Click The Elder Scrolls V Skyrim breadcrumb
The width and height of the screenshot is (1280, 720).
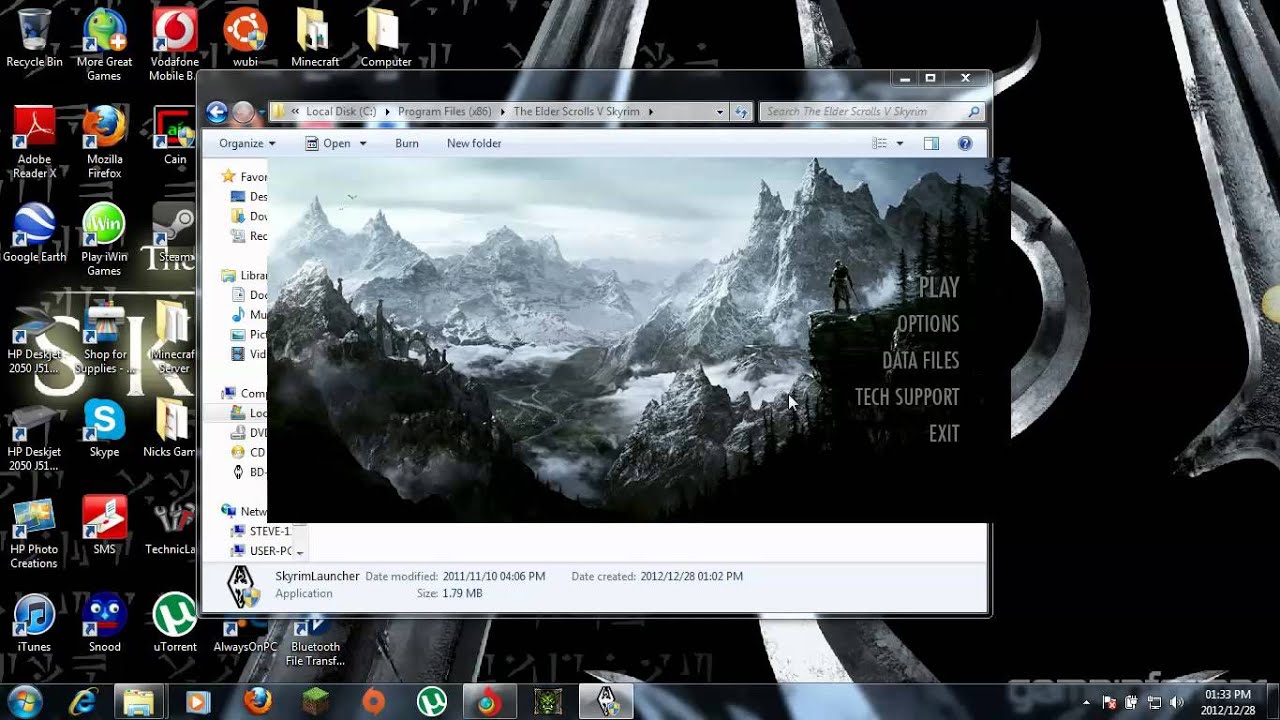coord(576,112)
